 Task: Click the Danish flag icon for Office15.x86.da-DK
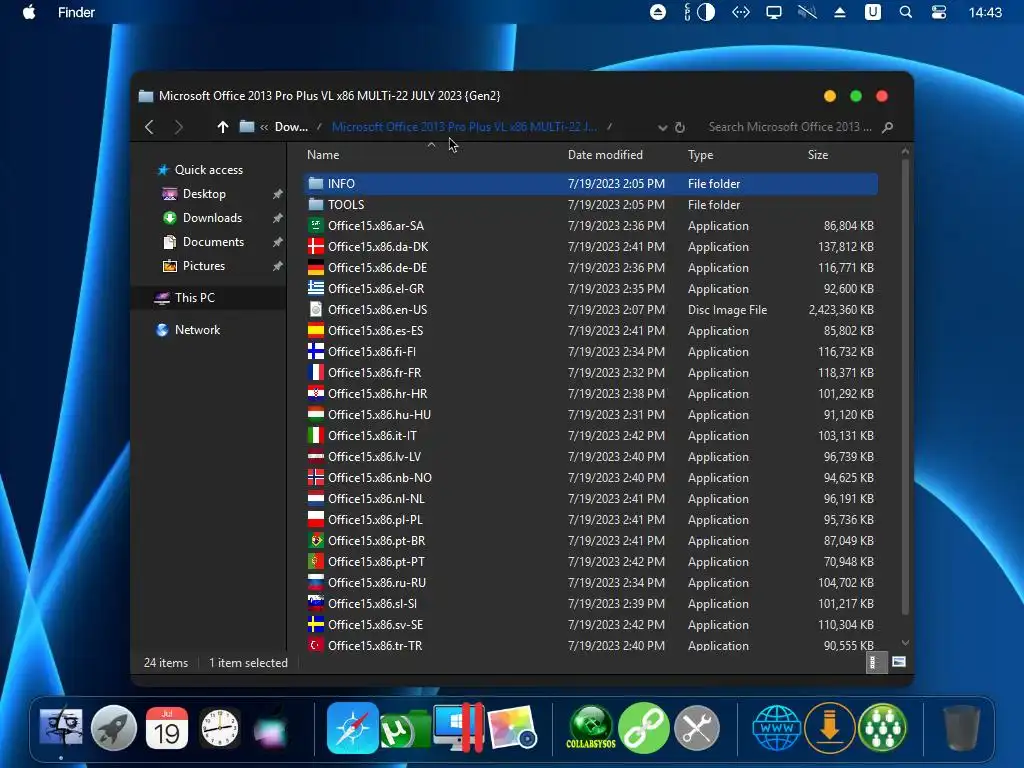pos(316,246)
